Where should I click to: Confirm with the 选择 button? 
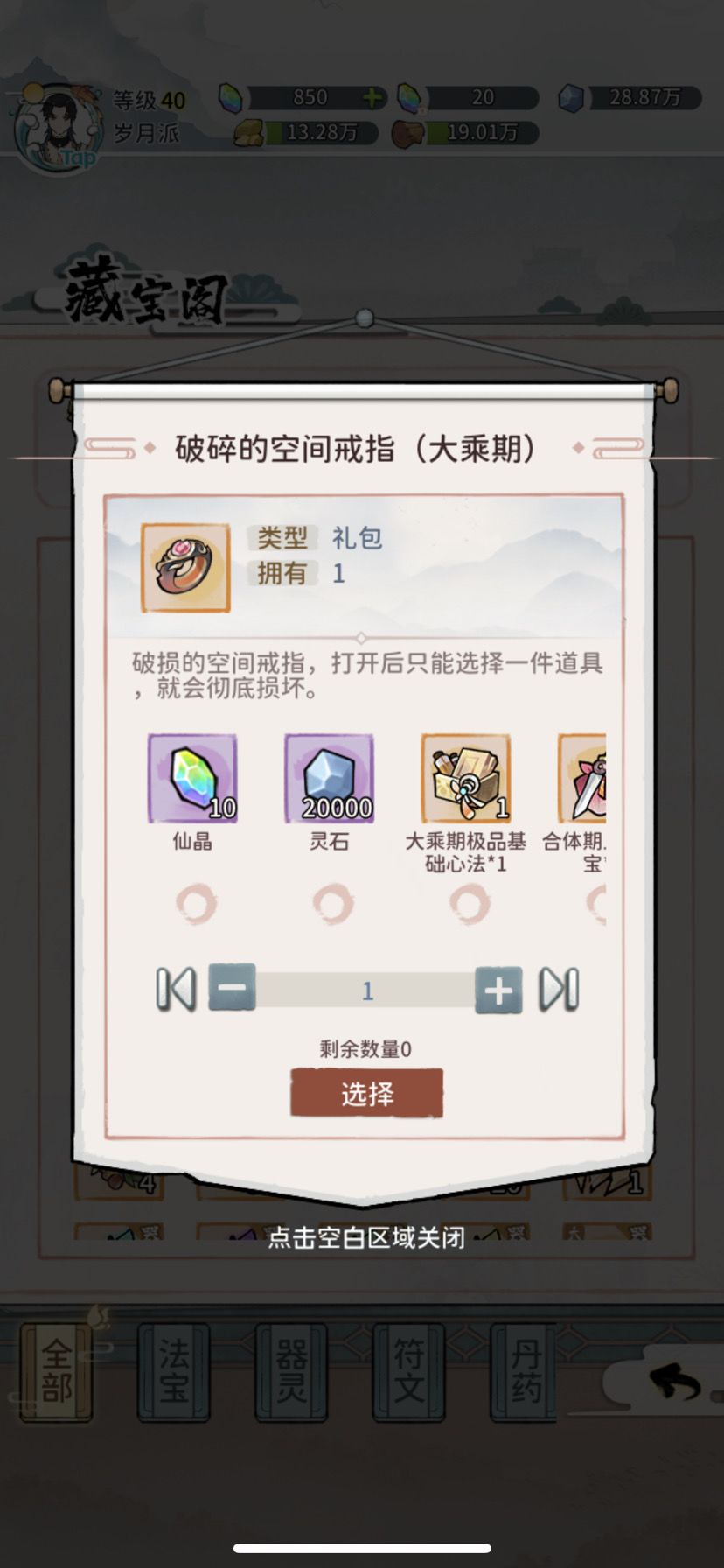[x=366, y=1093]
